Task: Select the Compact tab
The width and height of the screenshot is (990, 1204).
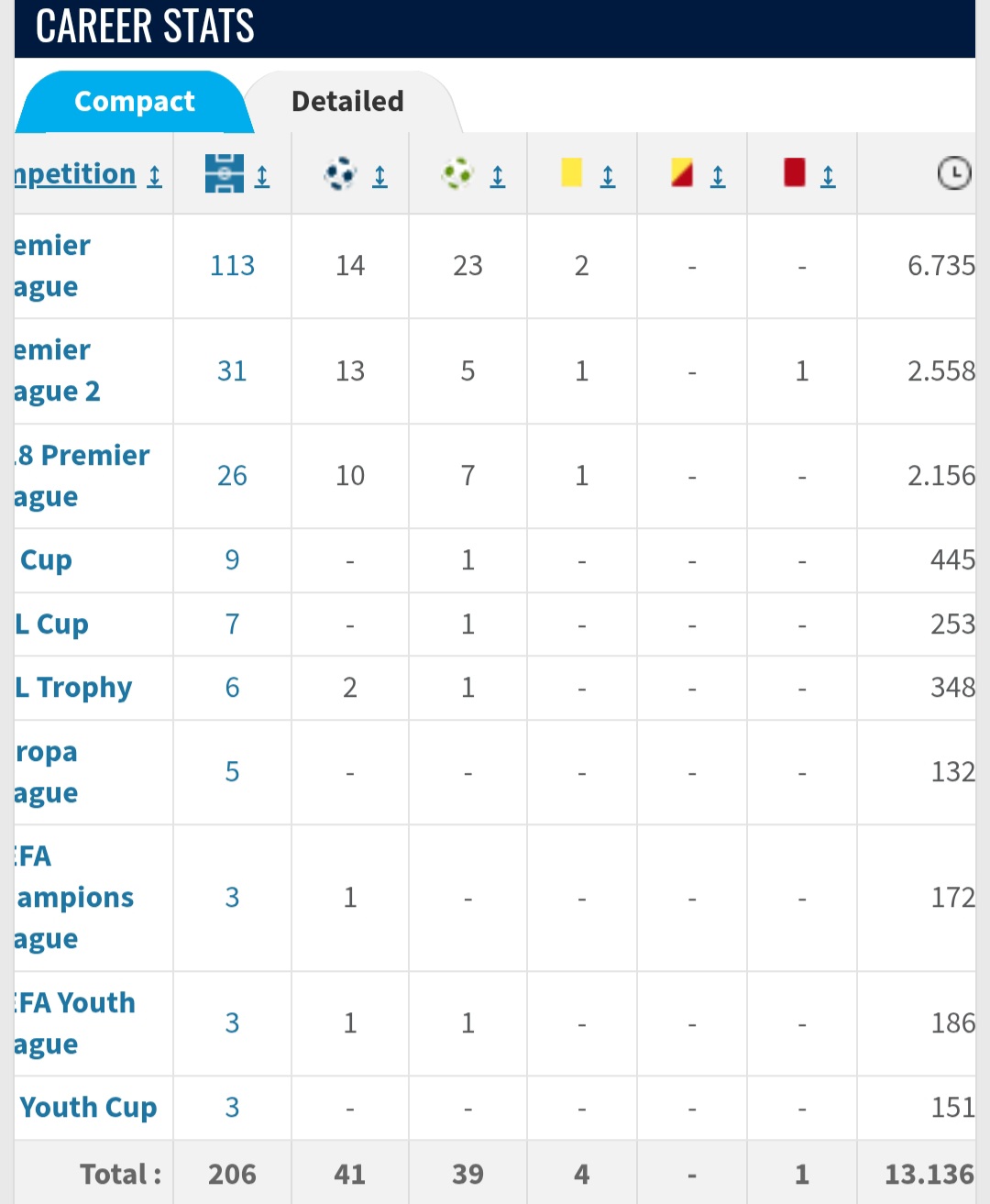Action: click(x=135, y=101)
